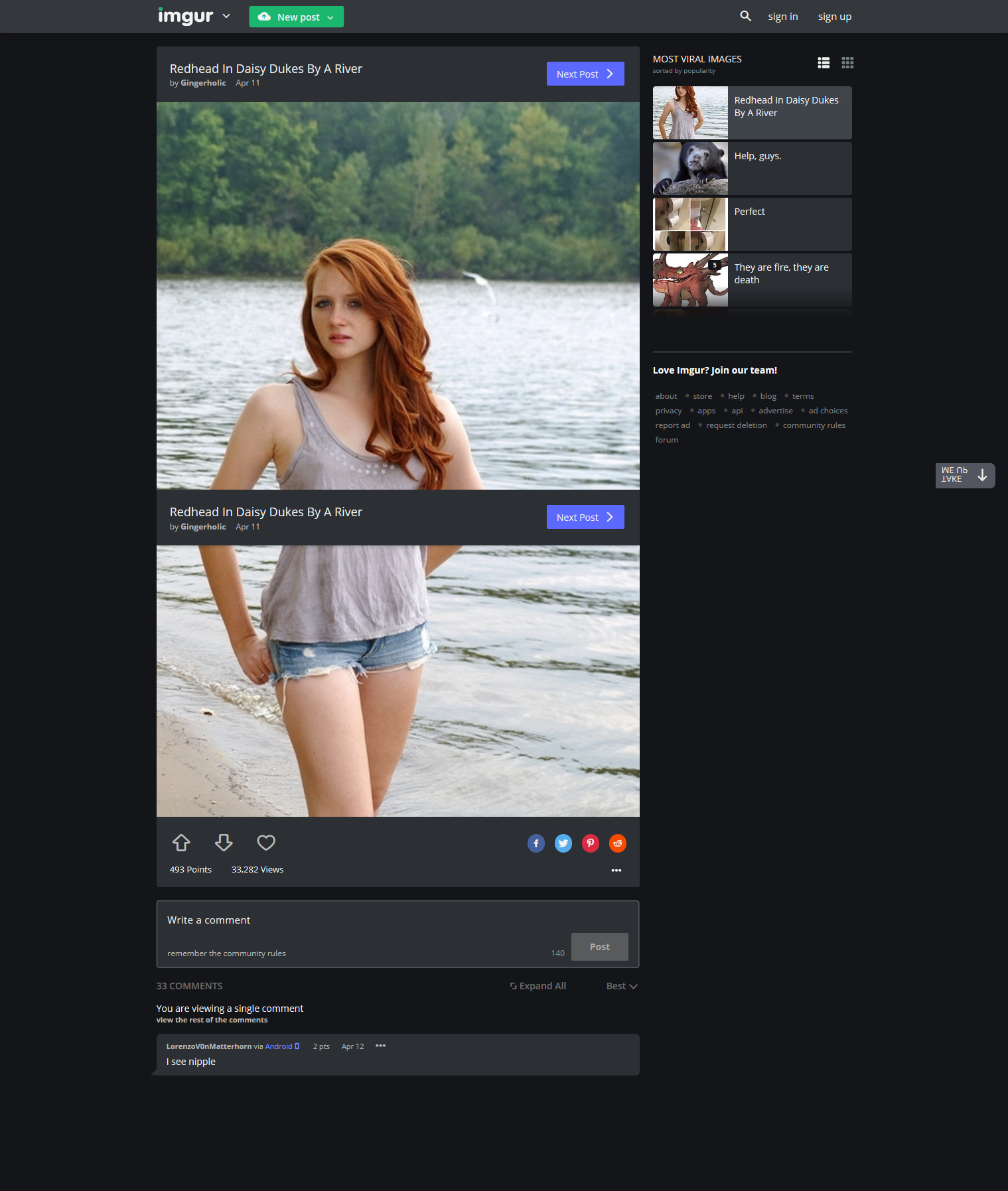This screenshot has height=1191, width=1008.
Task: Click the '493 Points' counter
Action: coord(190,869)
